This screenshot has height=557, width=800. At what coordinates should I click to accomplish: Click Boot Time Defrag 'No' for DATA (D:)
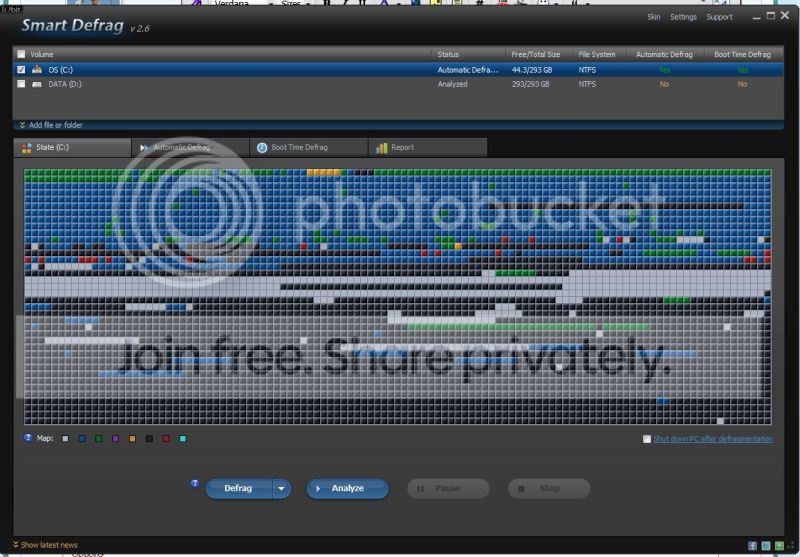742,84
